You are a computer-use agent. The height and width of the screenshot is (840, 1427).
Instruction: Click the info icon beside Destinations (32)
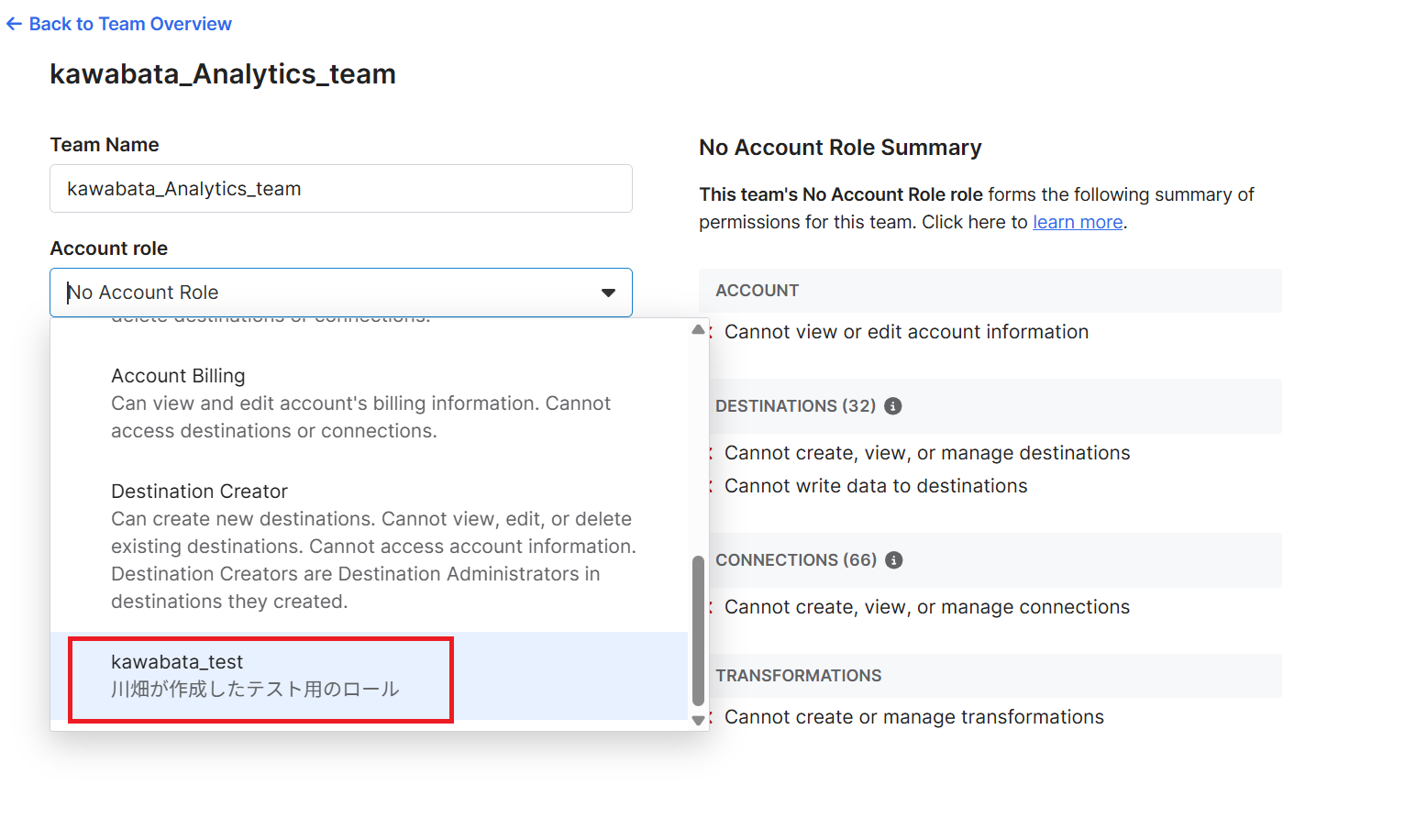[892, 406]
